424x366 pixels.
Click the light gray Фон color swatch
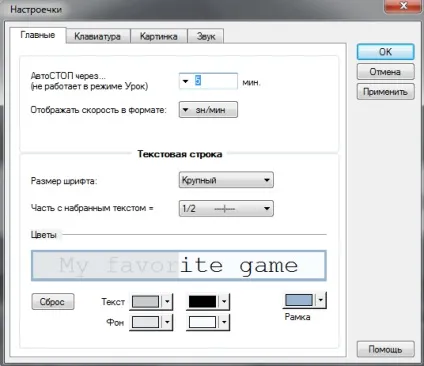145,322
